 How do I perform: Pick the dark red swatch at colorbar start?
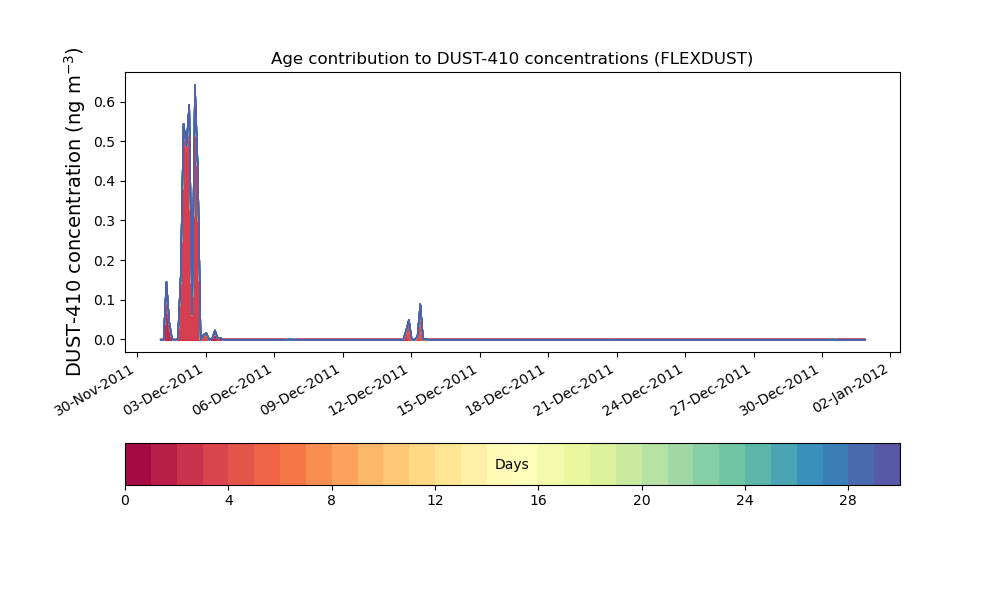pyautogui.click(x=138, y=464)
